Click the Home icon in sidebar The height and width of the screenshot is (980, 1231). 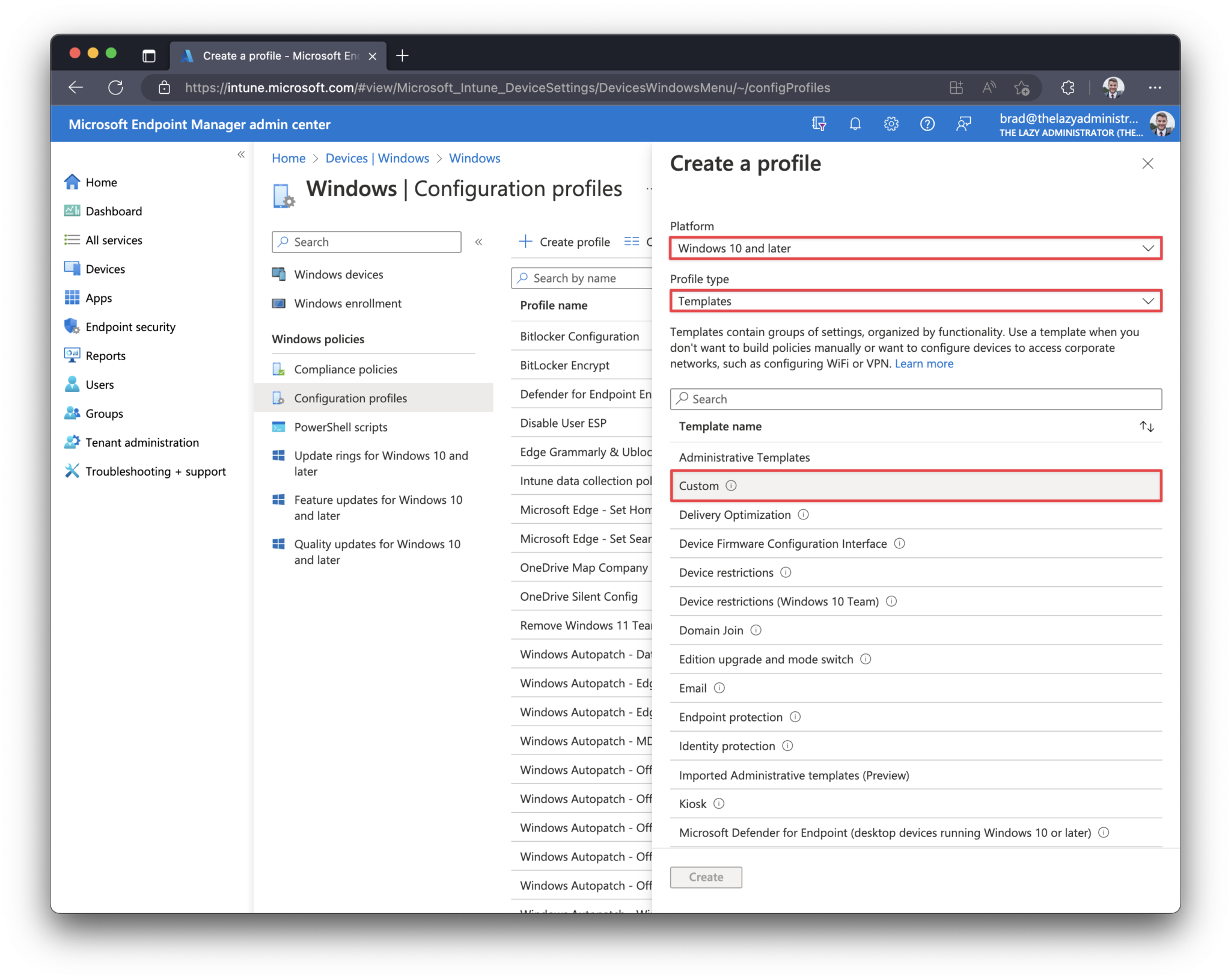click(x=78, y=181)
